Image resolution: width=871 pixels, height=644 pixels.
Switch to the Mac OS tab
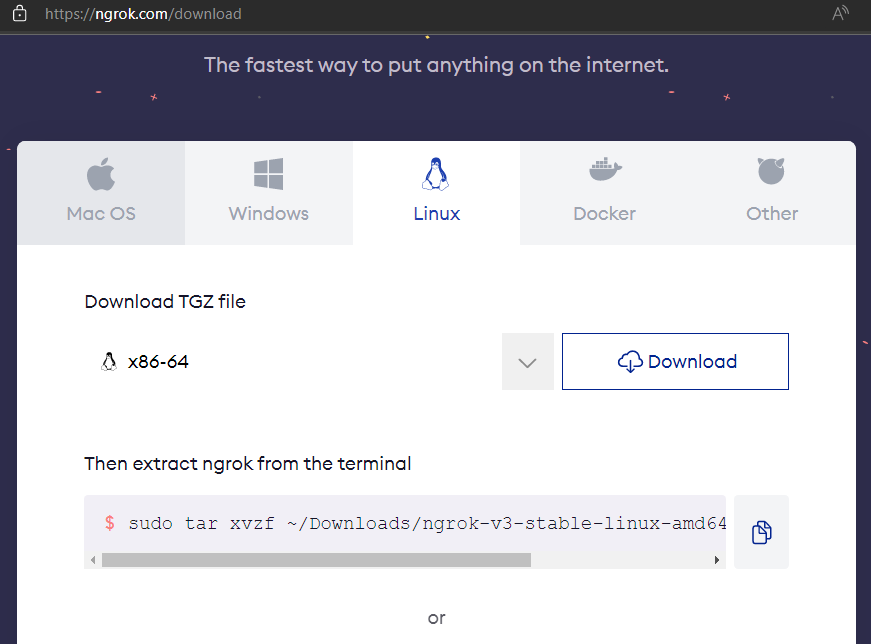tap(101, 213)
